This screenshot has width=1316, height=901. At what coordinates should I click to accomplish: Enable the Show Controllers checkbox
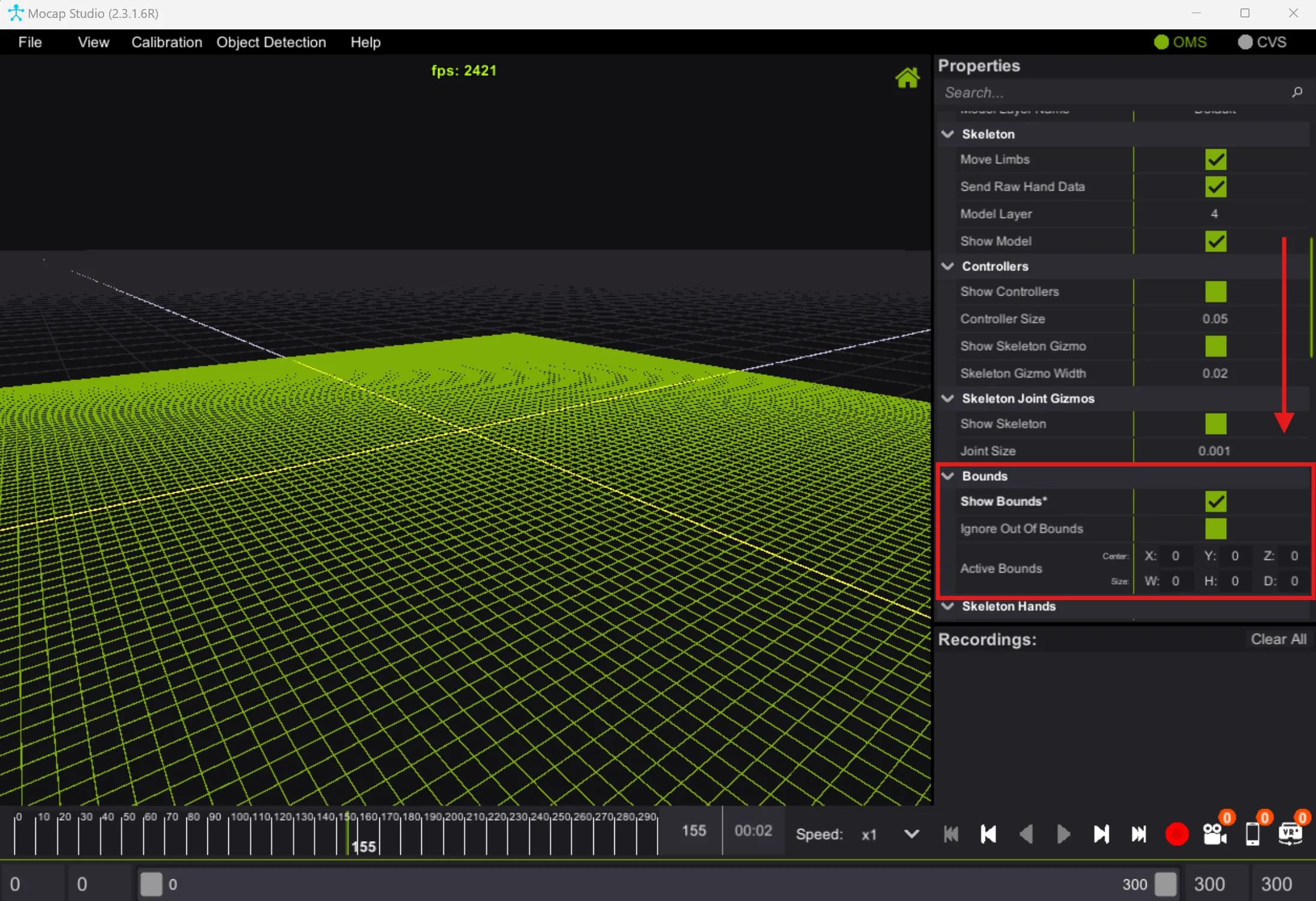click(x=1216, y=292)
